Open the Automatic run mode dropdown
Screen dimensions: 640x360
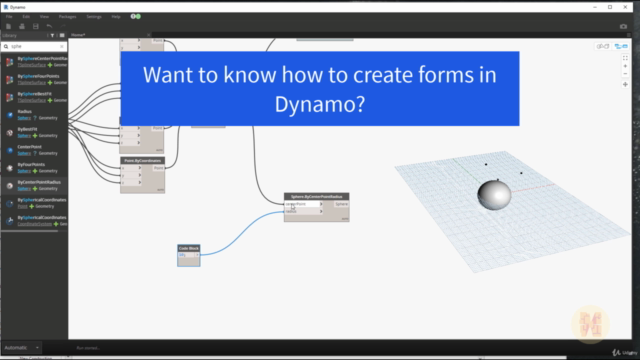click(x=21, y=348)
